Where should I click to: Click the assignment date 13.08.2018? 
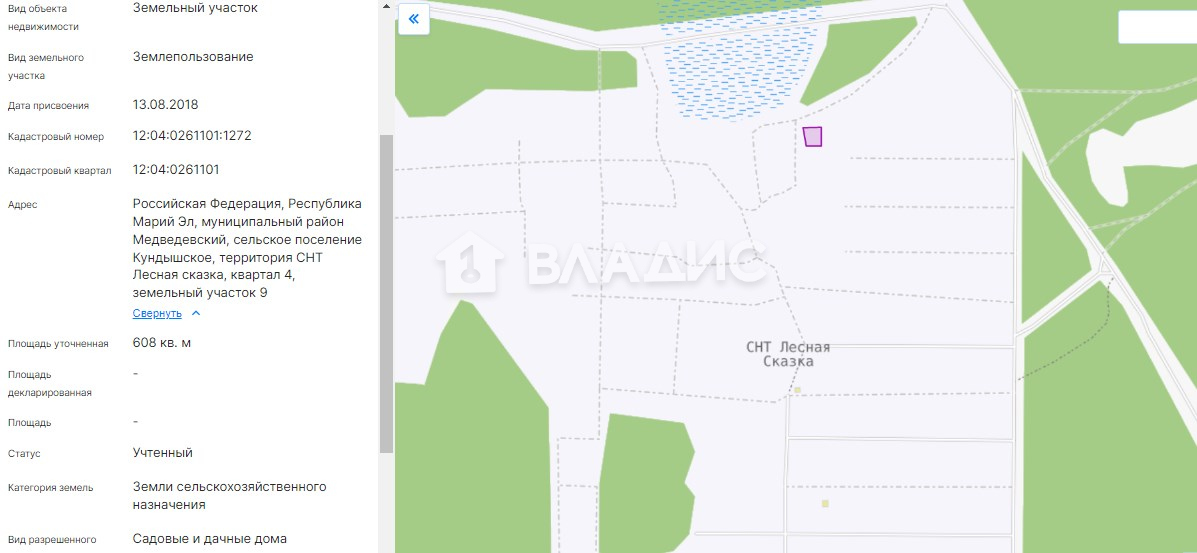(166, 105)
